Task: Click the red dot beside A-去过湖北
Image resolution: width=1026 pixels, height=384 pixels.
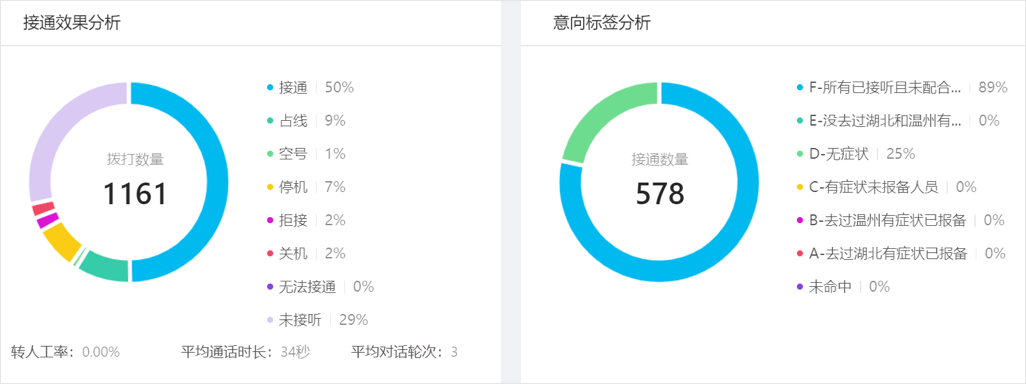Action: (800, 254)
